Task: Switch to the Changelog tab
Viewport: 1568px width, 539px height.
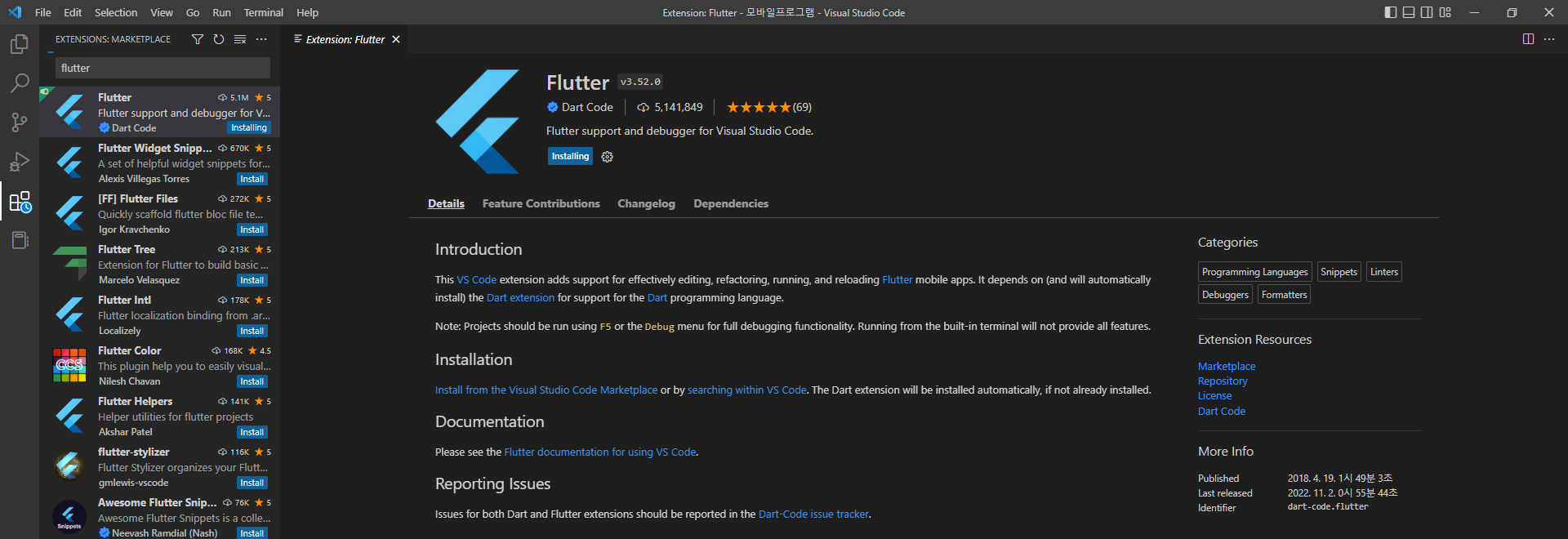Action: 646,203
